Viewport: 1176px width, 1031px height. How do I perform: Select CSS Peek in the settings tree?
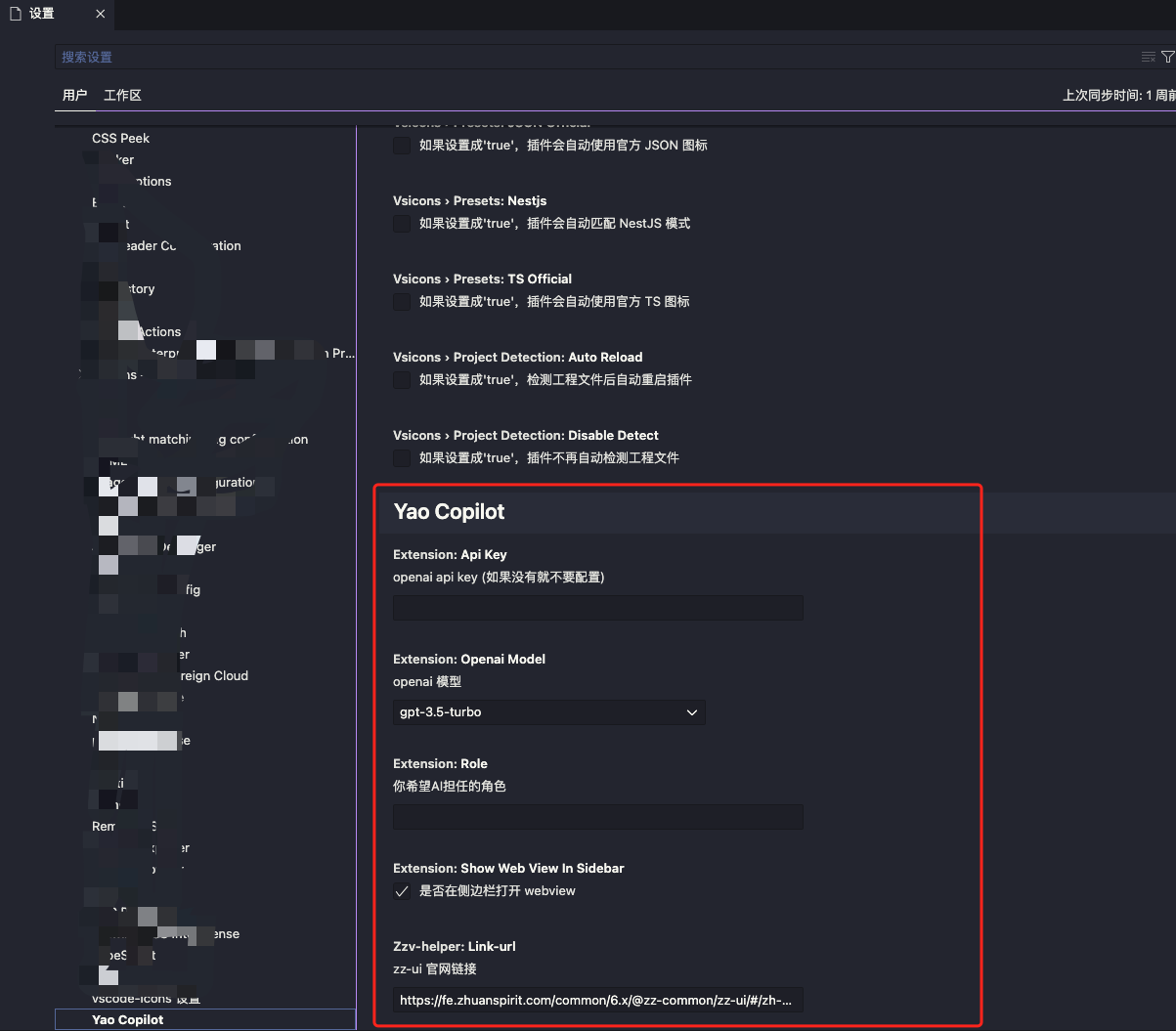pyautogui.click(x=121, y=138)
